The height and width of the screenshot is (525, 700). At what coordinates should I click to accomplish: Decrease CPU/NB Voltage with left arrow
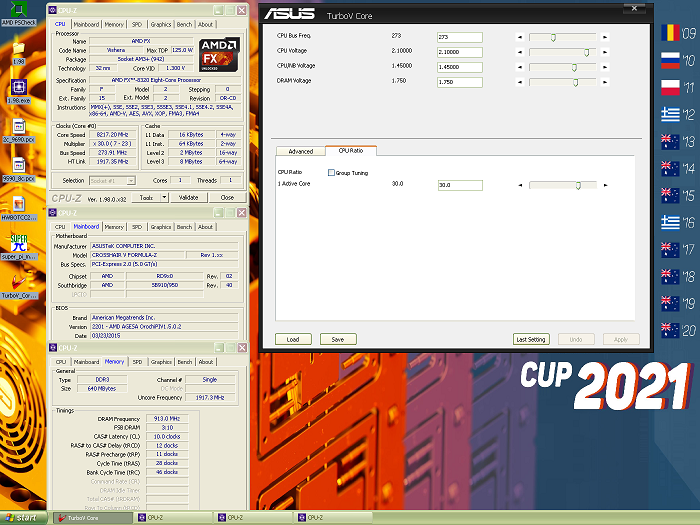[x=520, y=67]
